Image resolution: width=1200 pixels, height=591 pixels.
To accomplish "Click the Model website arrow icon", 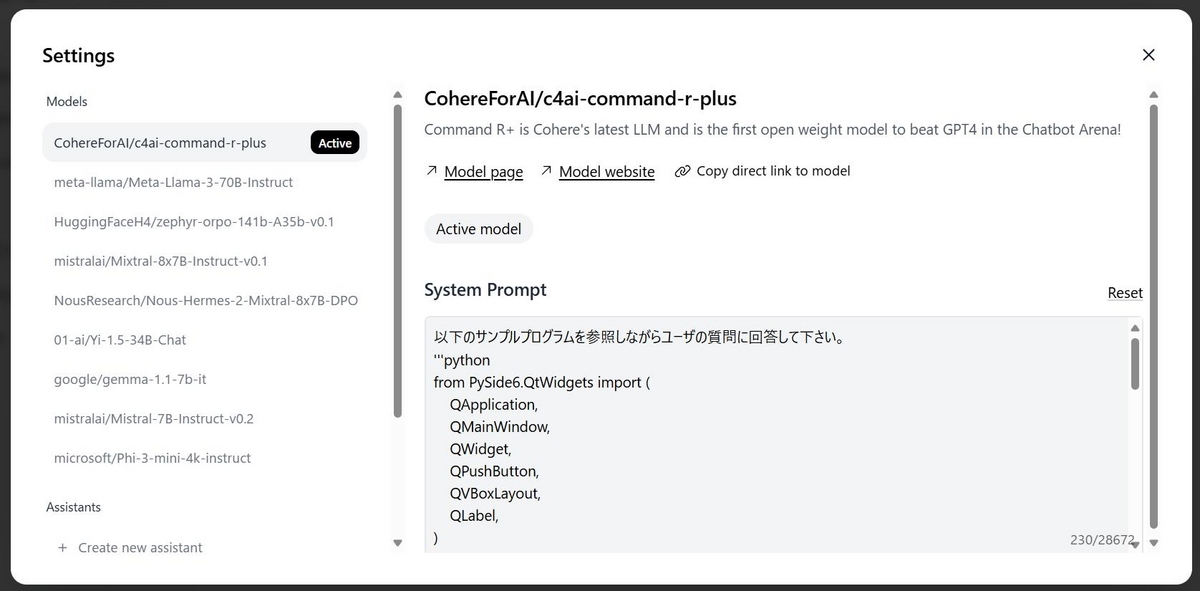I will [546, 171].
